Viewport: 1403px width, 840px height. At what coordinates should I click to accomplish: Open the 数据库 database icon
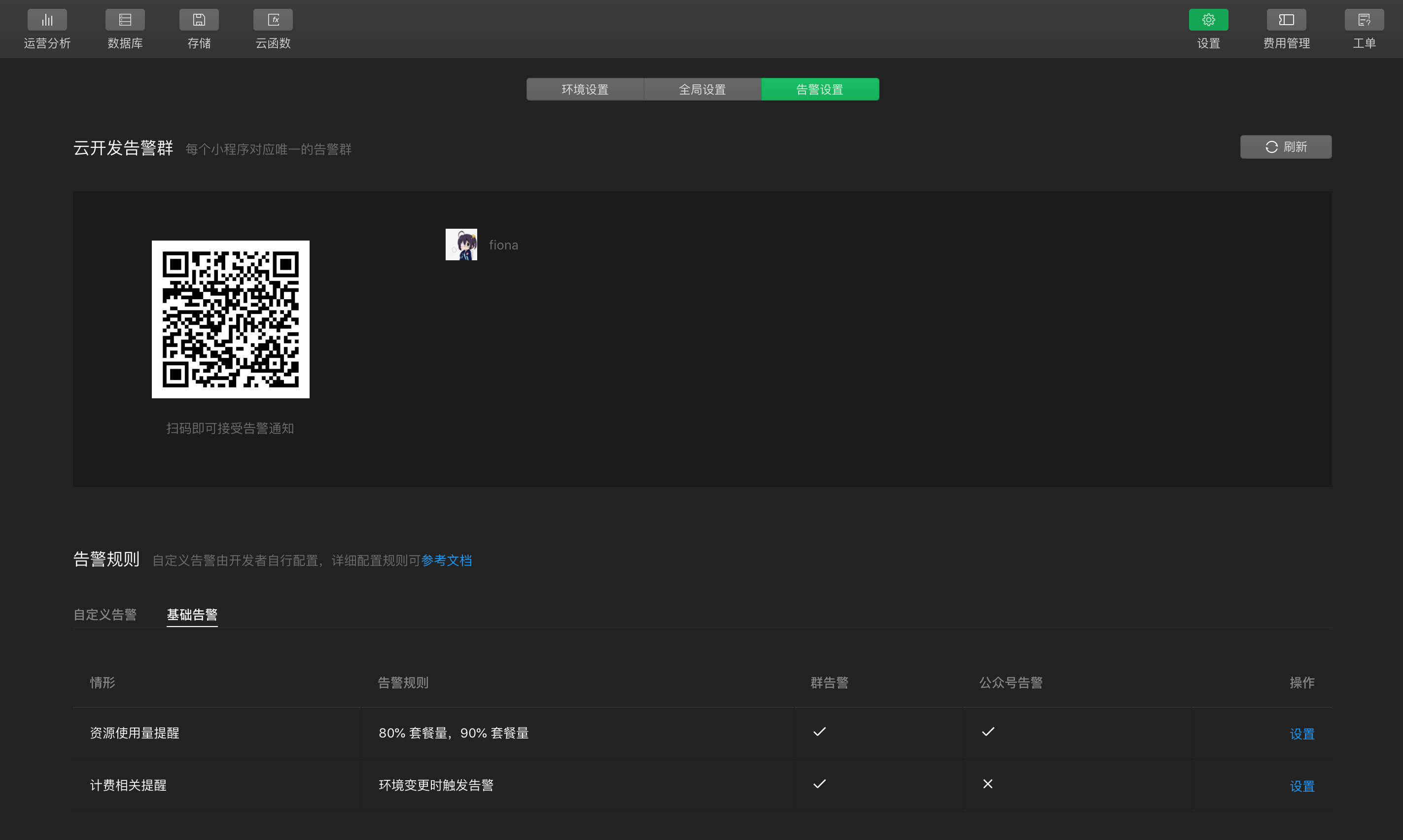pyautogui.click(x=125, y=20)
